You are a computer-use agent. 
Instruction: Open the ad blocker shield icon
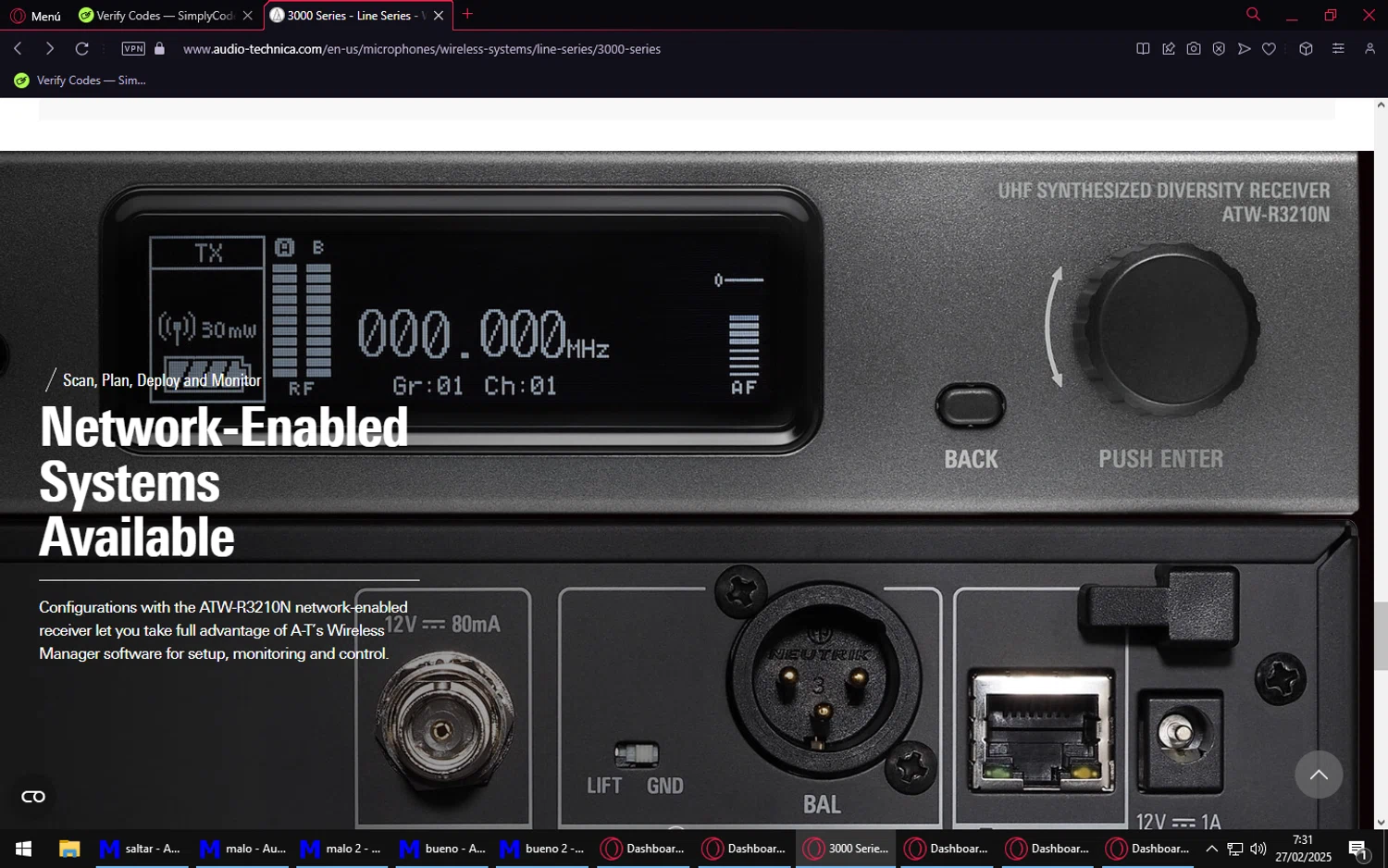1219,49
